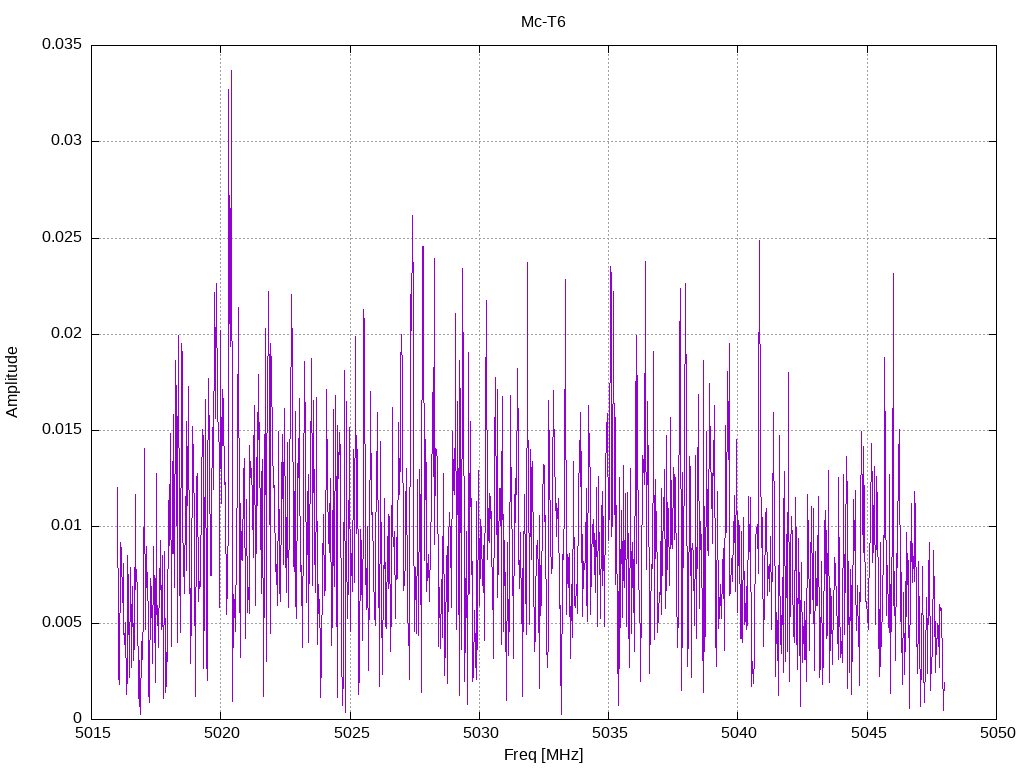The height and width of the screenshot is (768, 1024).
Task: Select the 0.02 y-axis tick label
Action: coord(65,334)
